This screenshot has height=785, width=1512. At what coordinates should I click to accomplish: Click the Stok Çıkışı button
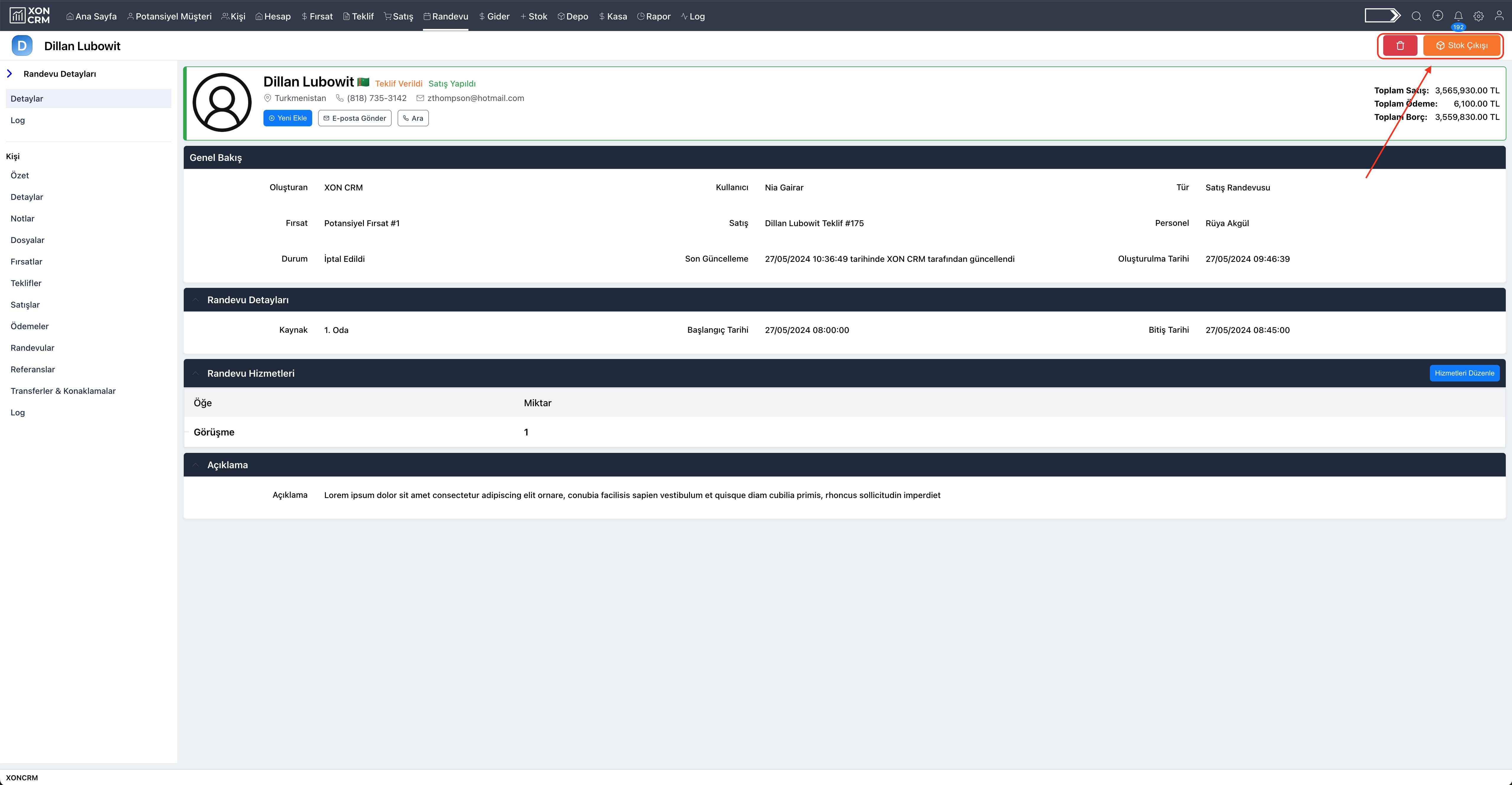(x=1461, y=45)
